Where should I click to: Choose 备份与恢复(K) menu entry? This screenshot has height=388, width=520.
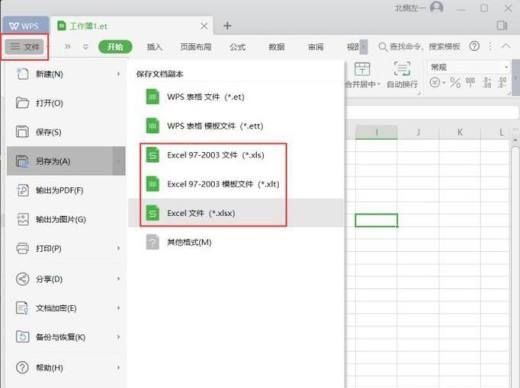tap(66, 337)
